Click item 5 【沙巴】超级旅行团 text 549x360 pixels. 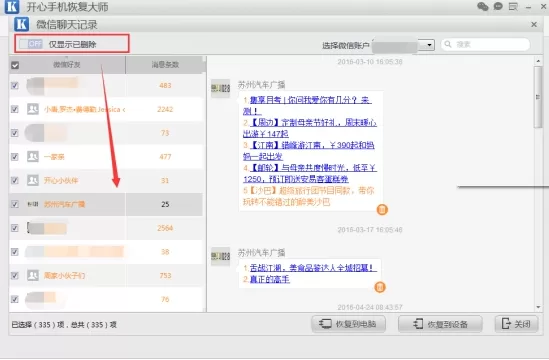tap(308, 196)
